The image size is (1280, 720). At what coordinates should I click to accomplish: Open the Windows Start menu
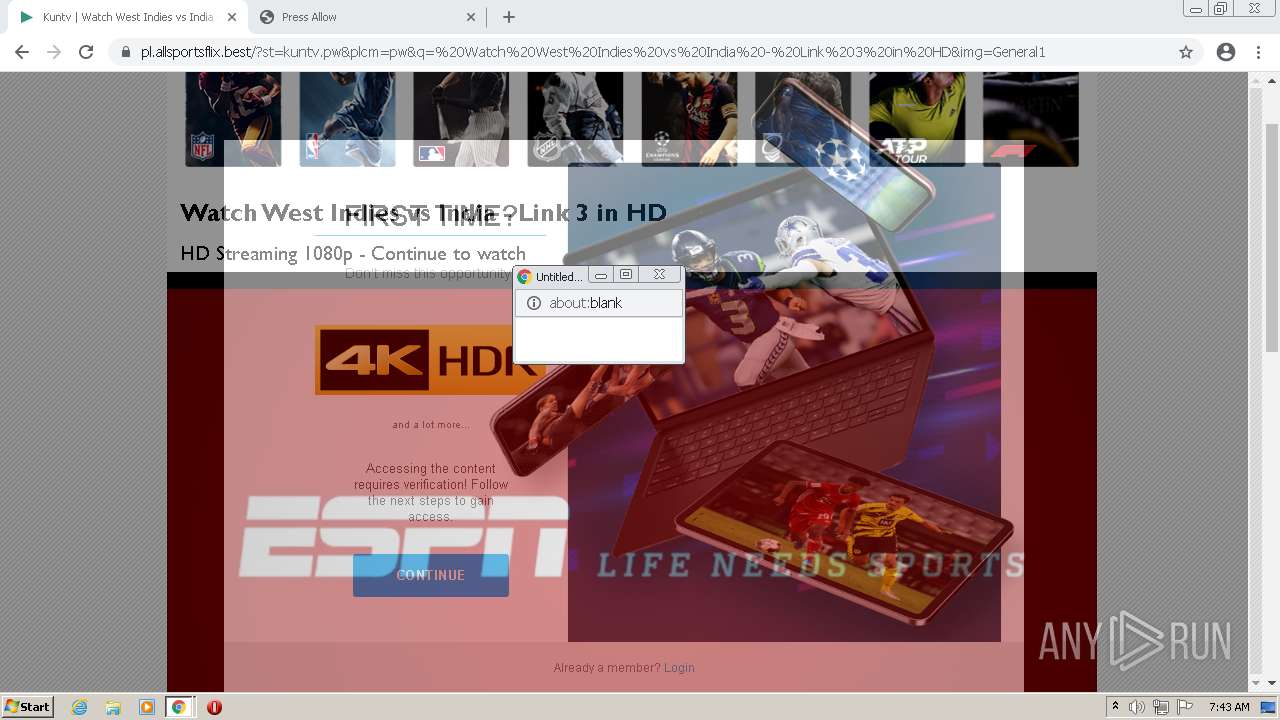pos(27,706)
